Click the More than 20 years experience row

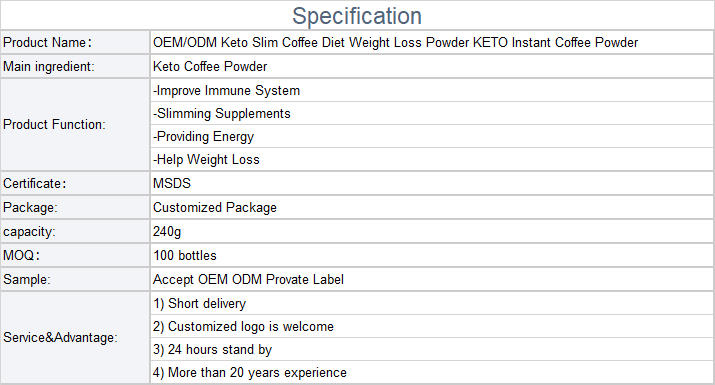[432, 372]
